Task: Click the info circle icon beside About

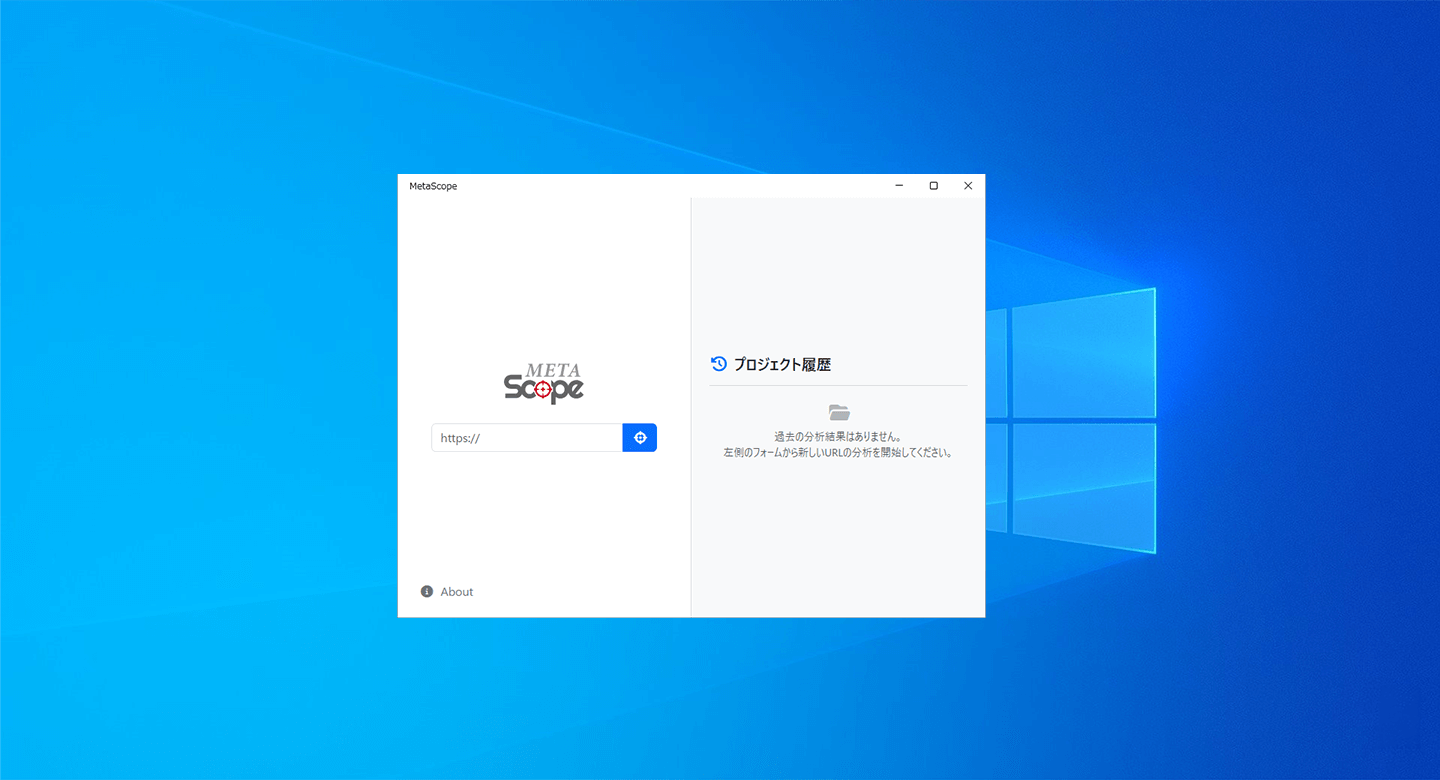Action: [x=427, y=592]
